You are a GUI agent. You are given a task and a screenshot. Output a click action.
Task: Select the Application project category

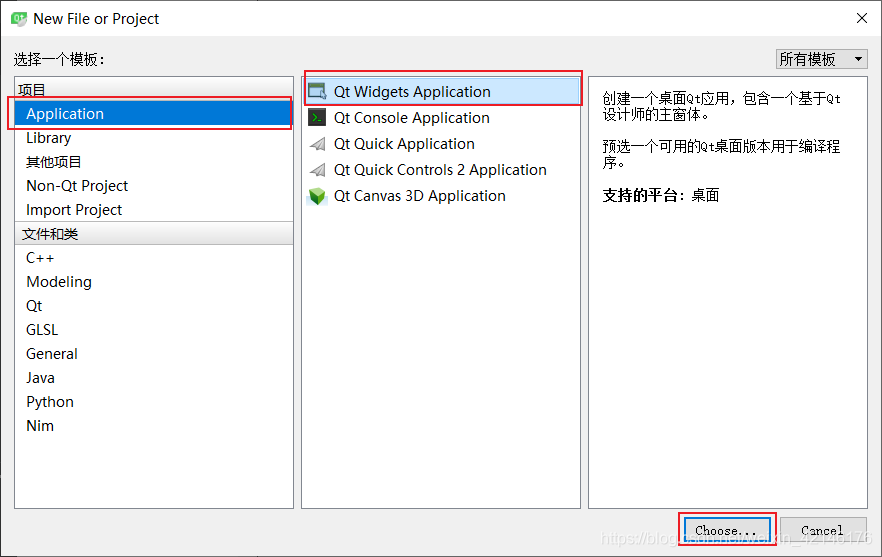pyautogui.click(x=154, y=114)
